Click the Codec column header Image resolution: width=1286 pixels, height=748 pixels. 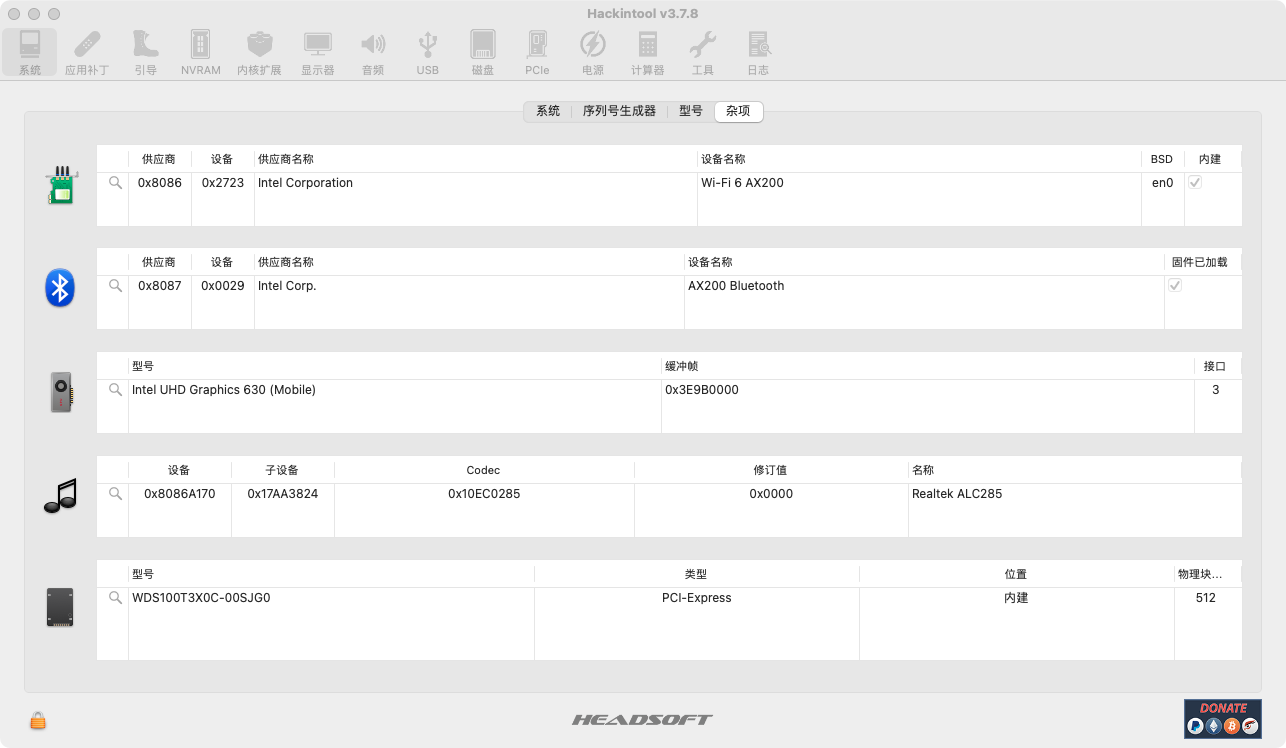[x=484, y=470]
